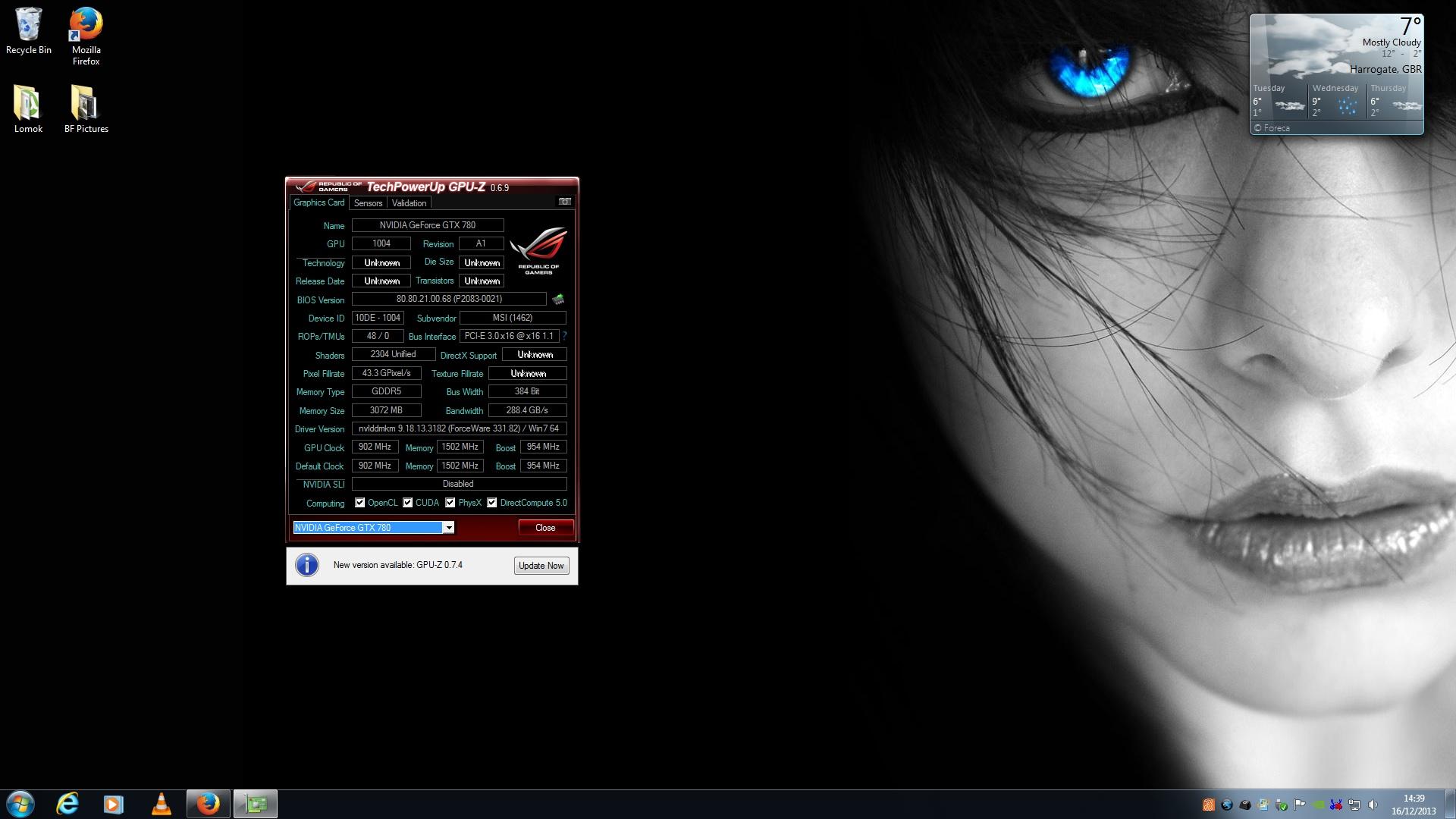This screenshot has height=819, width=1456.
Task: Click the Device ID 10DE - 1004 value
Action: (x=378, y=318)
